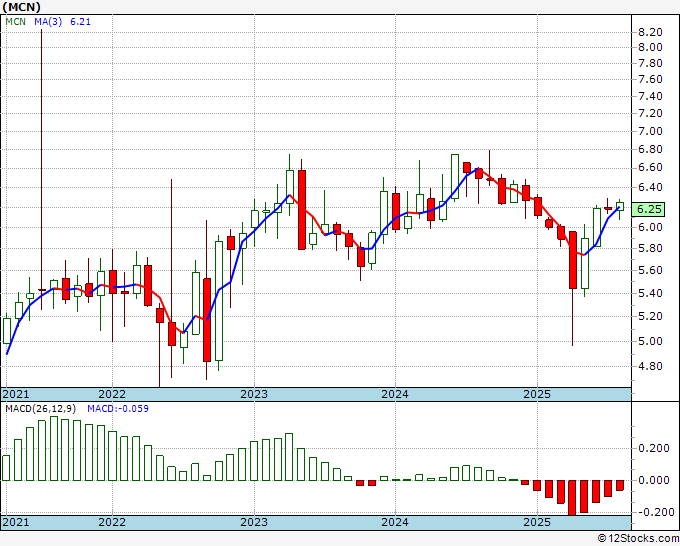Click 2021 on the MACD time axis
The width and height of the screenshot is (680, 546).
pos(16,522)
